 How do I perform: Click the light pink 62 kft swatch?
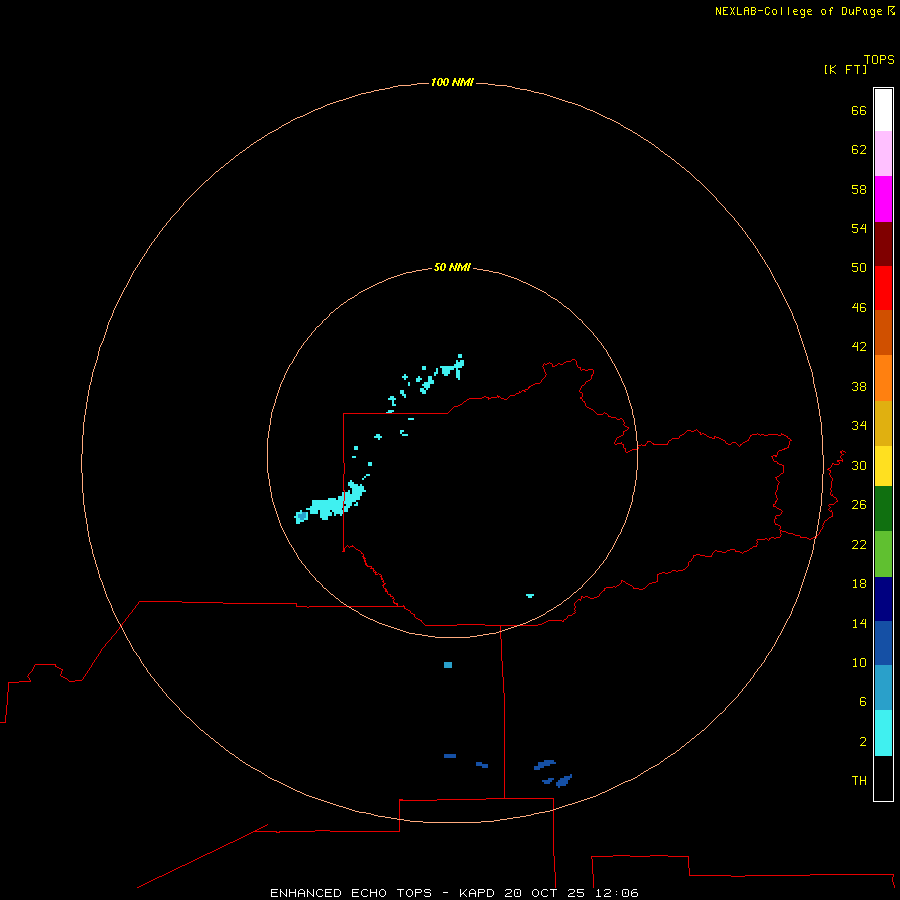(x=883, y=154)
